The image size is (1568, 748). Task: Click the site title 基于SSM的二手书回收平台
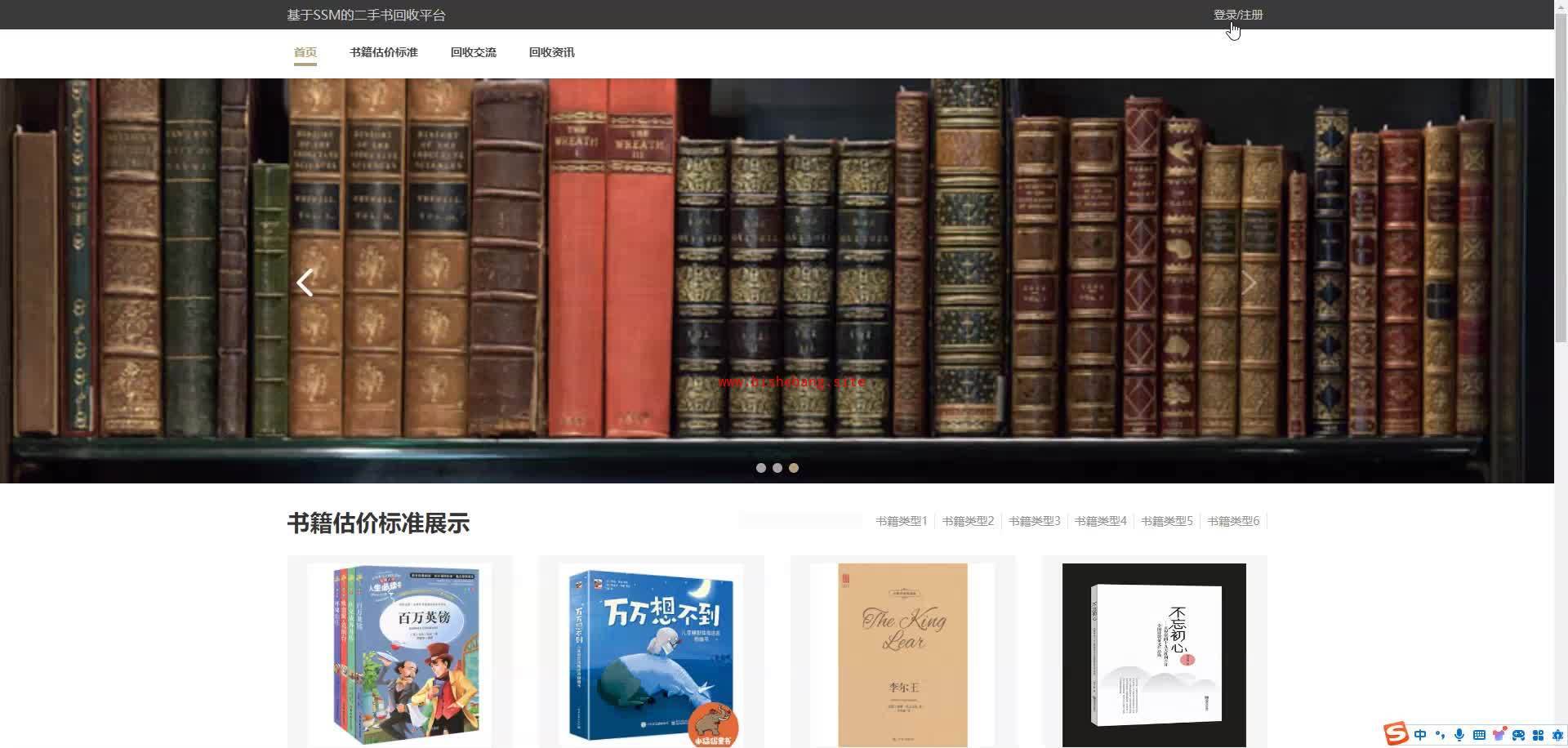(x=367, y=15)
